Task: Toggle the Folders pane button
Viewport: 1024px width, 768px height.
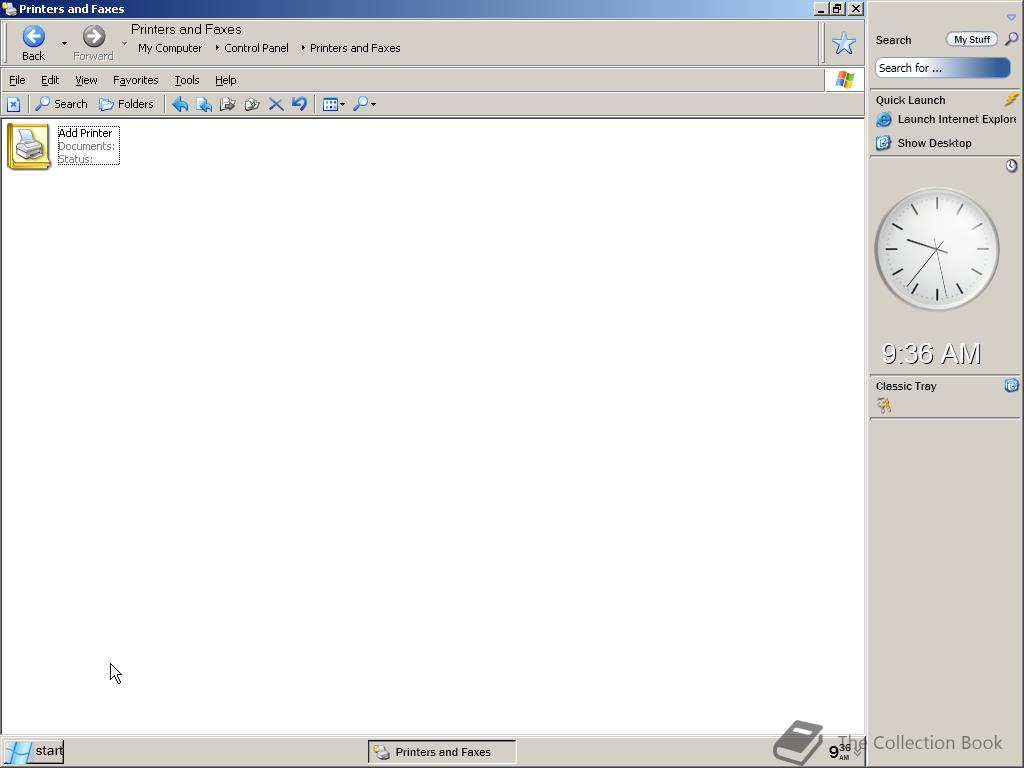Action: 126,104
